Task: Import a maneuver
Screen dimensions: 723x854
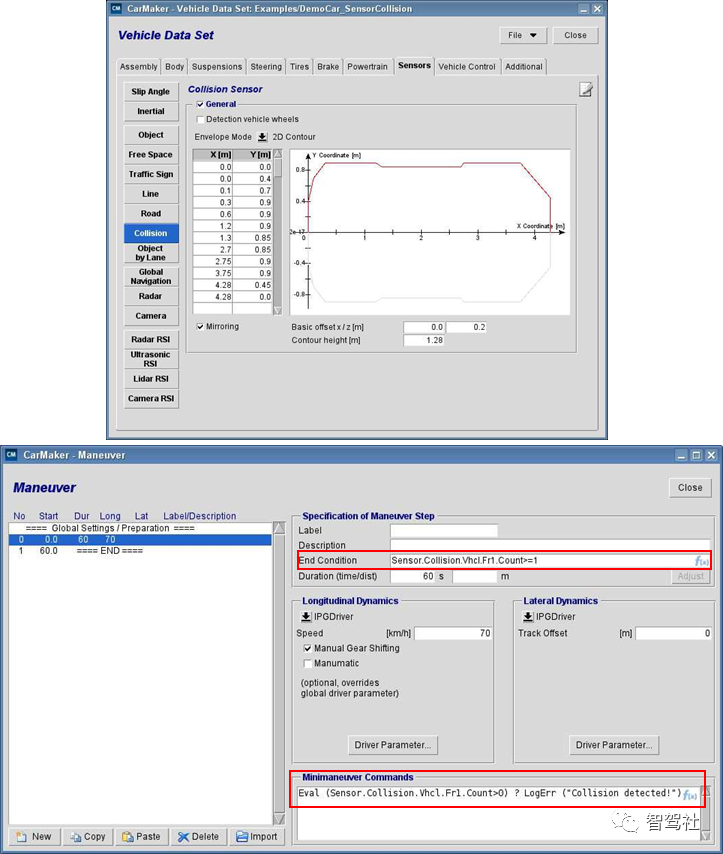Action: click(x=257, y=837)
